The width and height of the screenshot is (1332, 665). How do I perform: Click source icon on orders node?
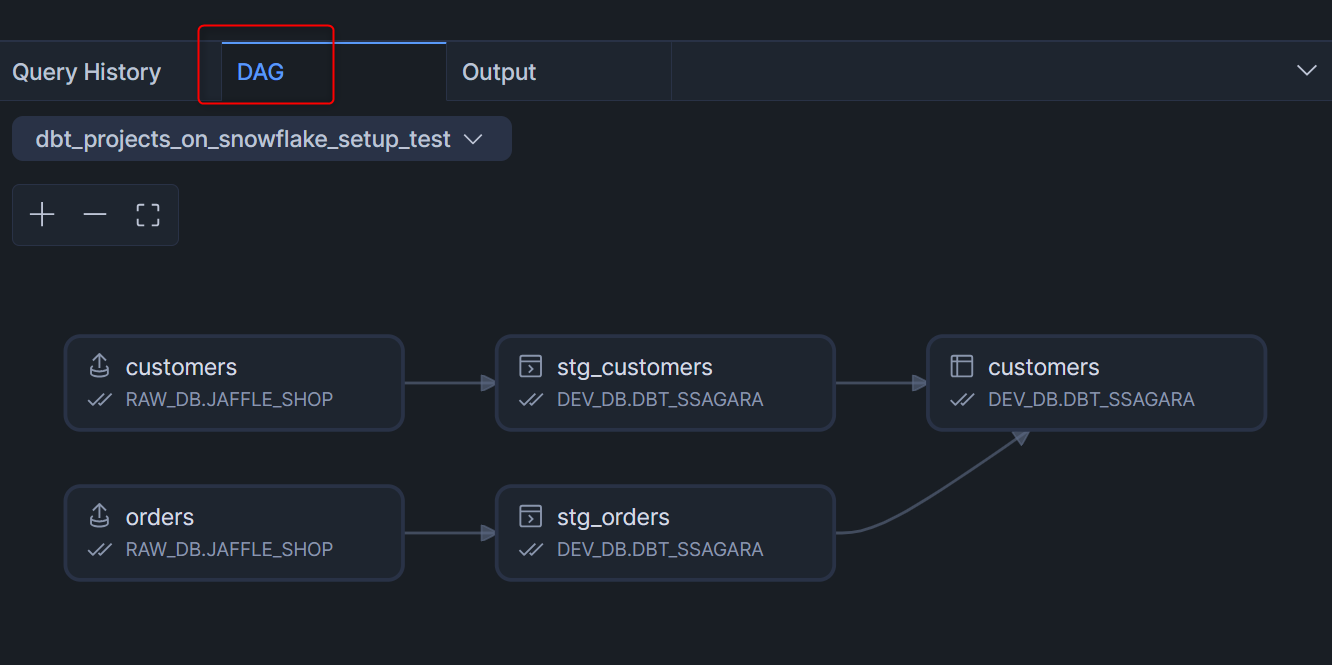(x=99, y=516)
